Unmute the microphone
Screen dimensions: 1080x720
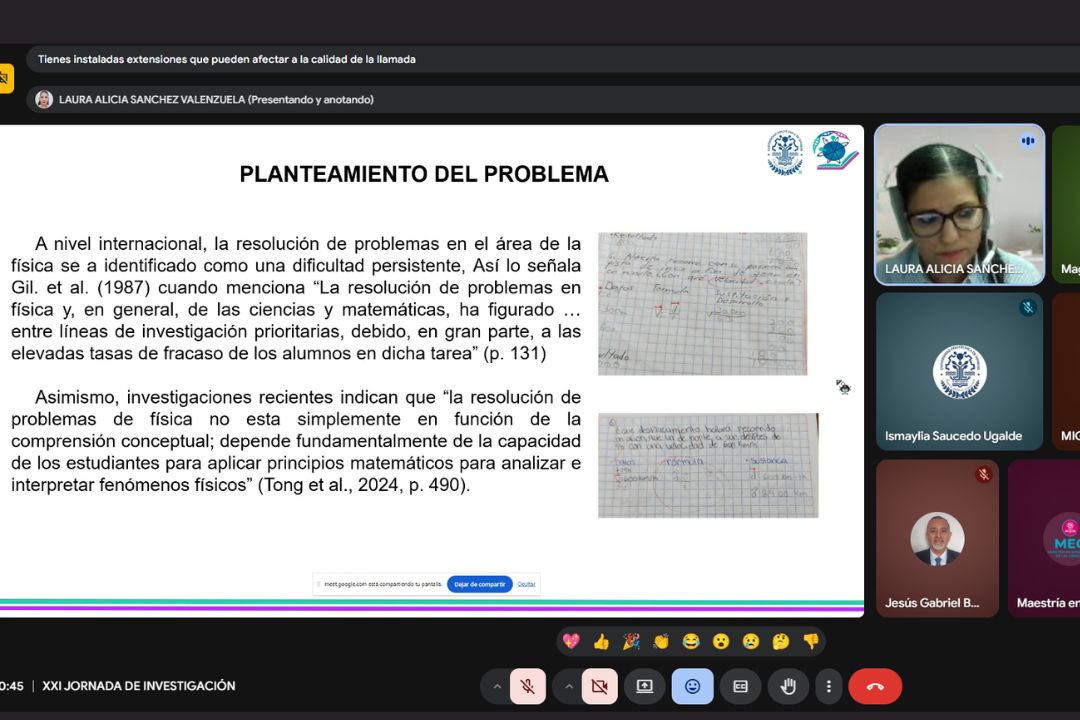coord(527,686)
